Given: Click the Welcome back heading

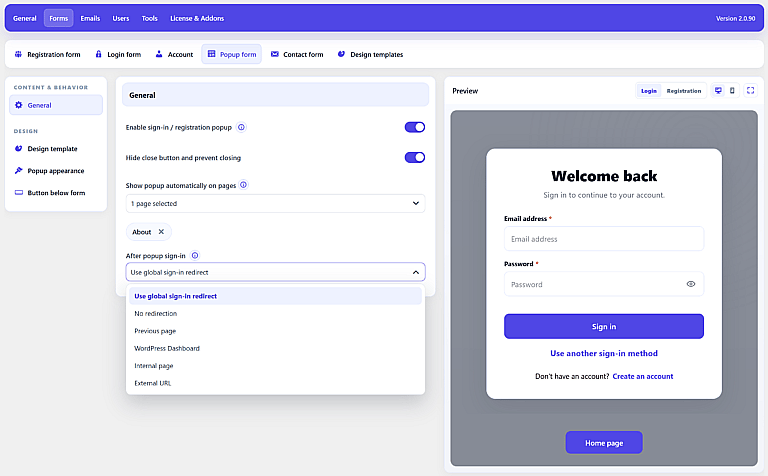Looking at the screenshot, I should (x=604, y=176).
